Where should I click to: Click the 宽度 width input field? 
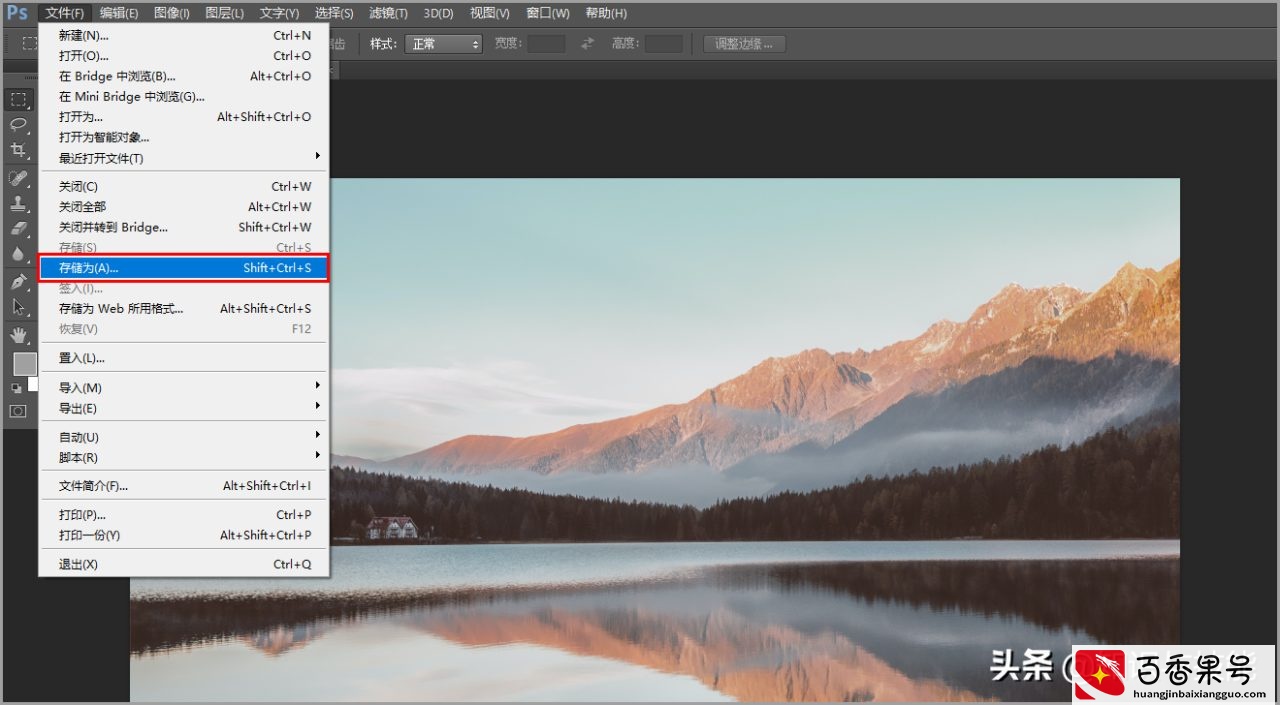coord(546,44)
